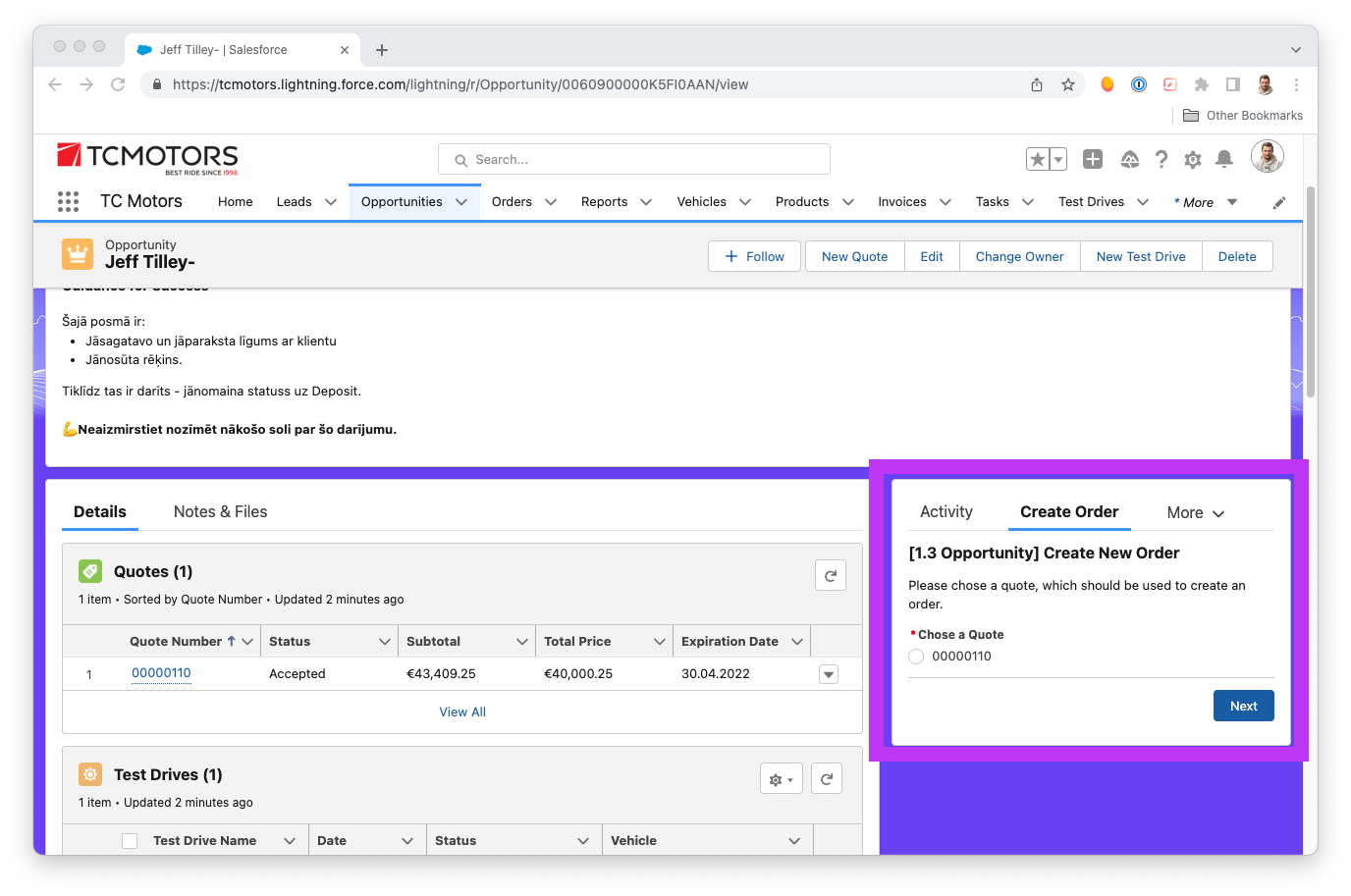
Task: Switch to the Activity tab
Action: (946, 511)
